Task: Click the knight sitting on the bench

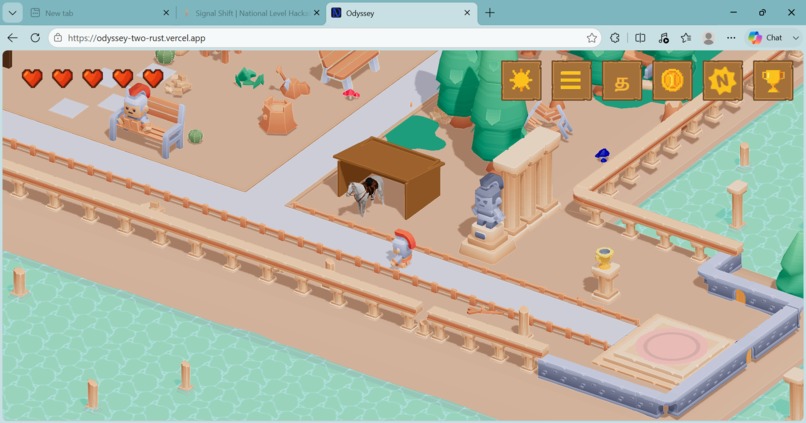Action: (x=136, y=108)
